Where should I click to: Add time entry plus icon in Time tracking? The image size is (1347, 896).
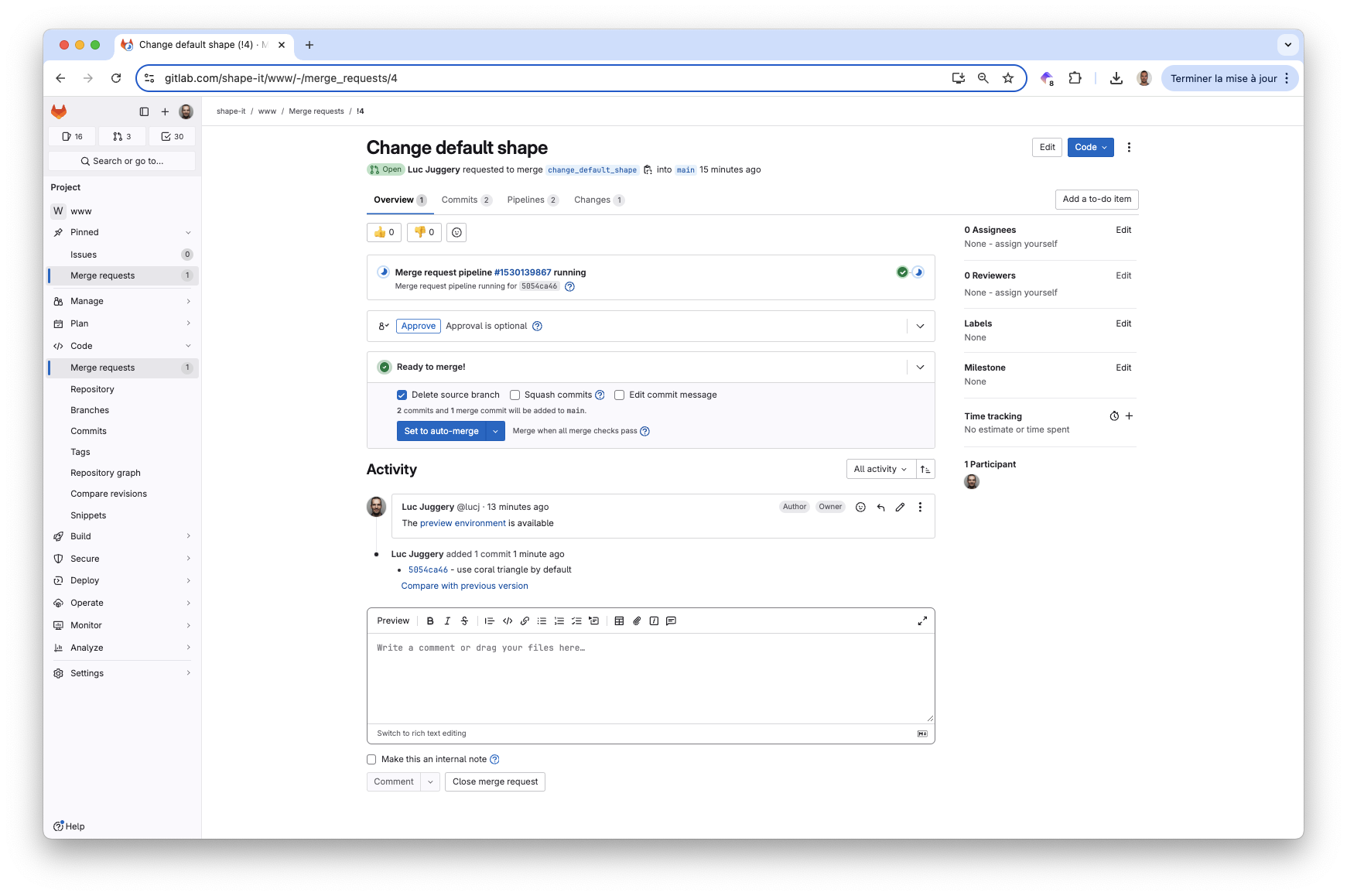pyautogui.click(x=1129, y=416)
